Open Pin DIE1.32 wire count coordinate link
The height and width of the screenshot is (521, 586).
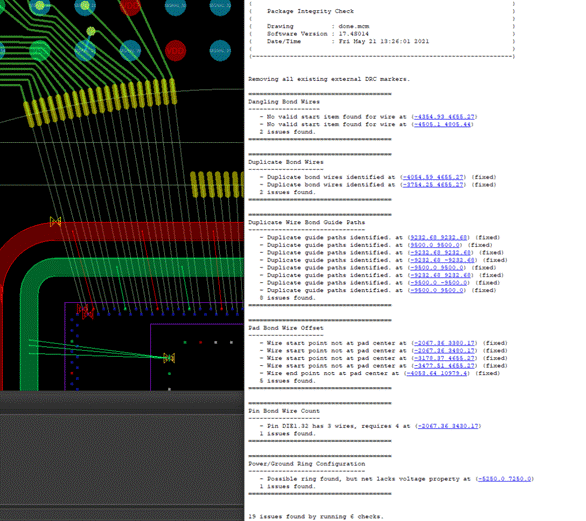tap(448, 426)
